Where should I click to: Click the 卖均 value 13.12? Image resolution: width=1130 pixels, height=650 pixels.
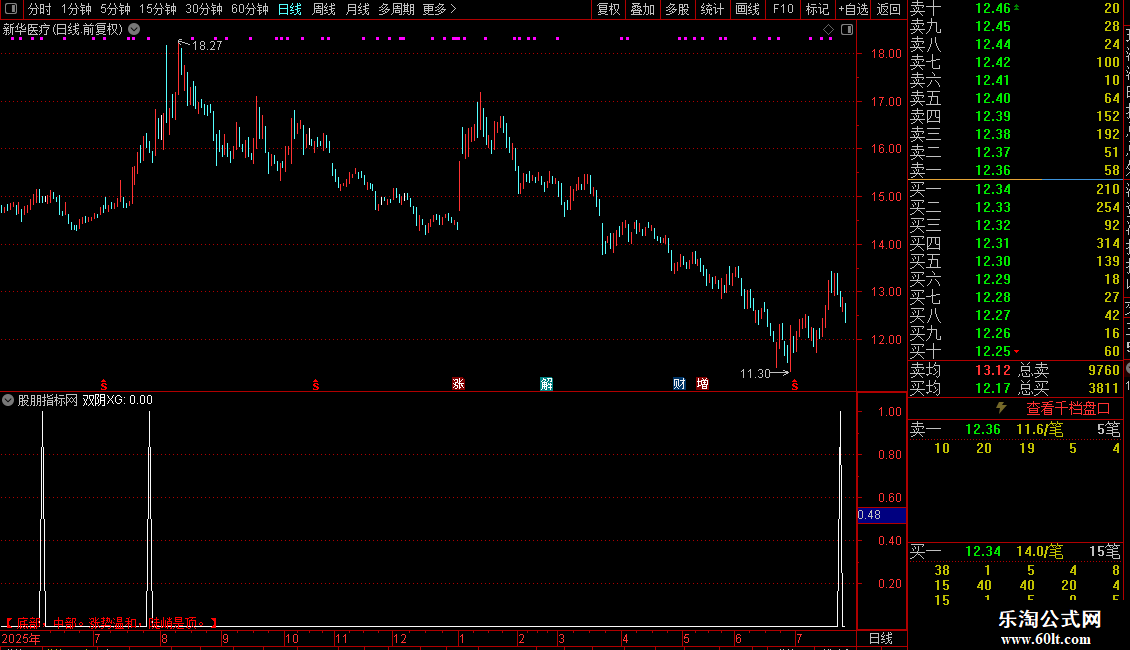(993, 370)
